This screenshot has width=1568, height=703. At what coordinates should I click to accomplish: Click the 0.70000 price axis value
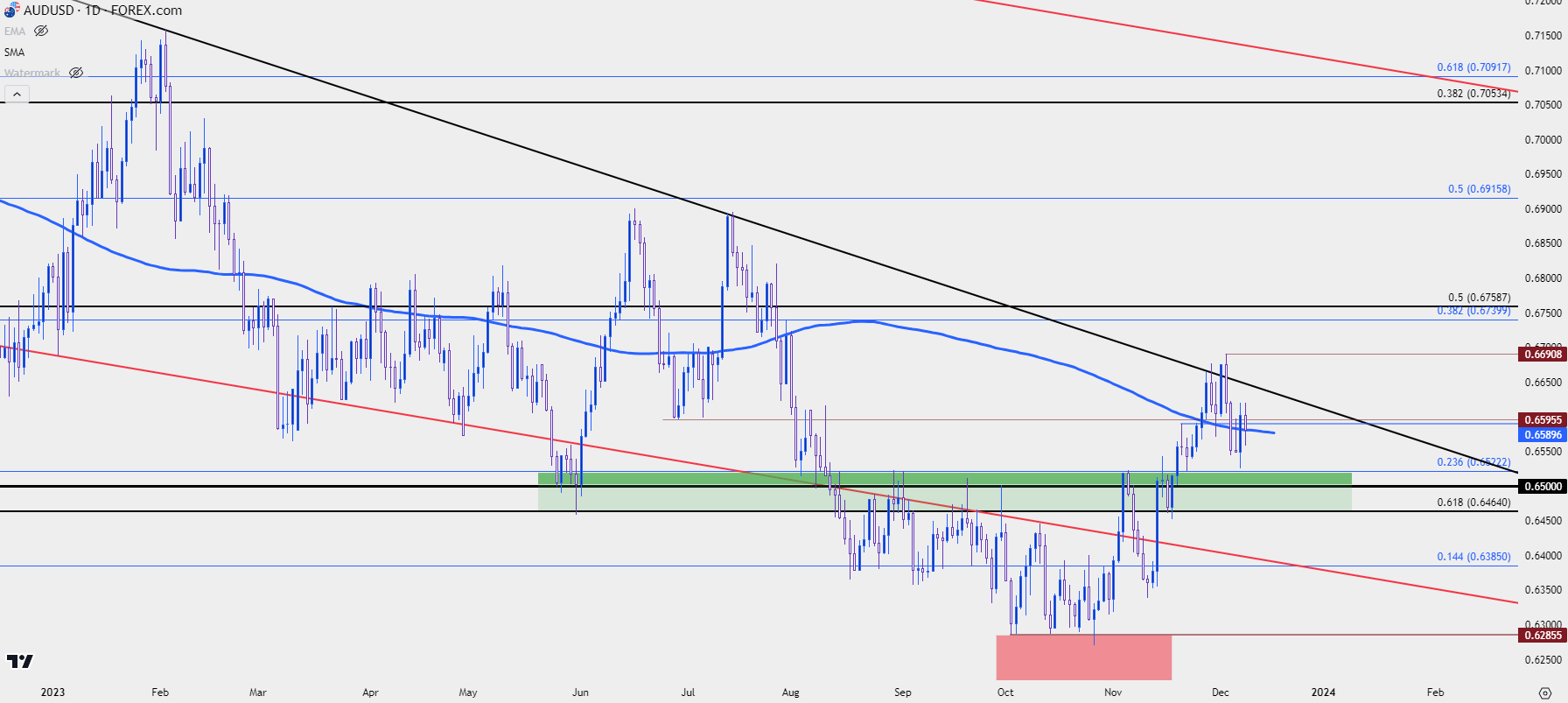click(x=1543, y=140)
